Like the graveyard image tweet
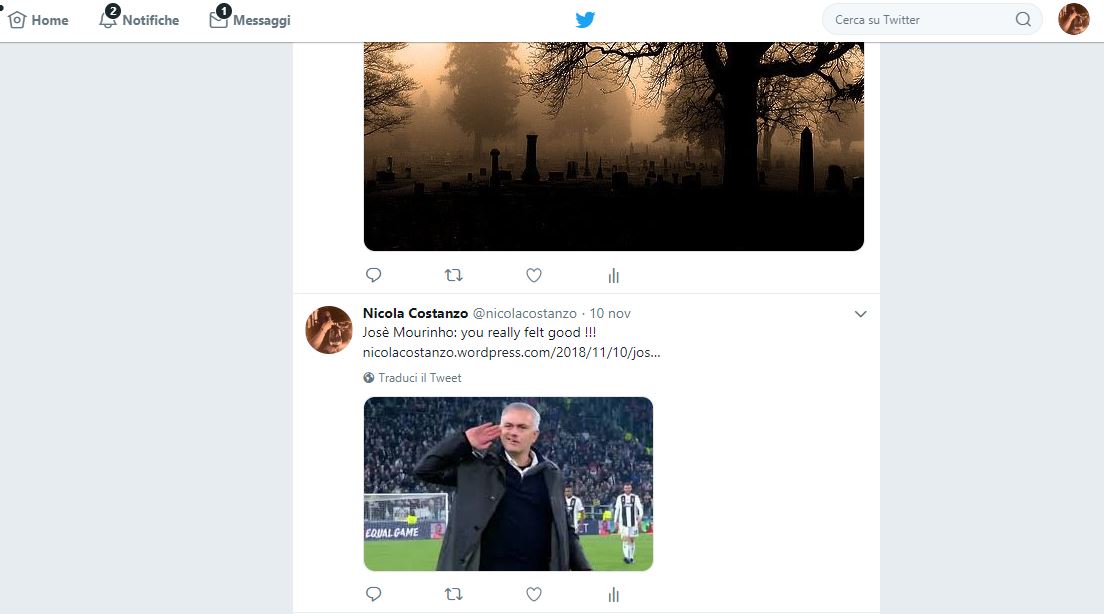Image resolution: width=1104 pixels, height=614 pixels. coord(534,275)
